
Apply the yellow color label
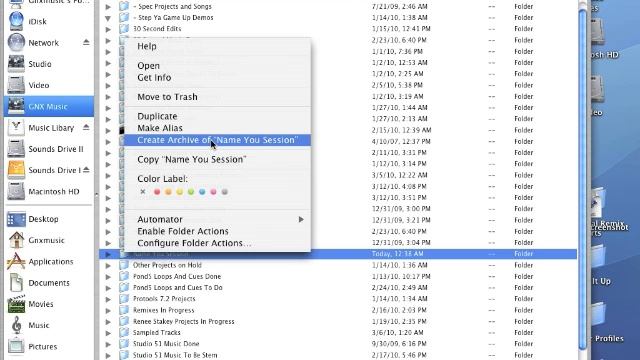click(180, 191)
